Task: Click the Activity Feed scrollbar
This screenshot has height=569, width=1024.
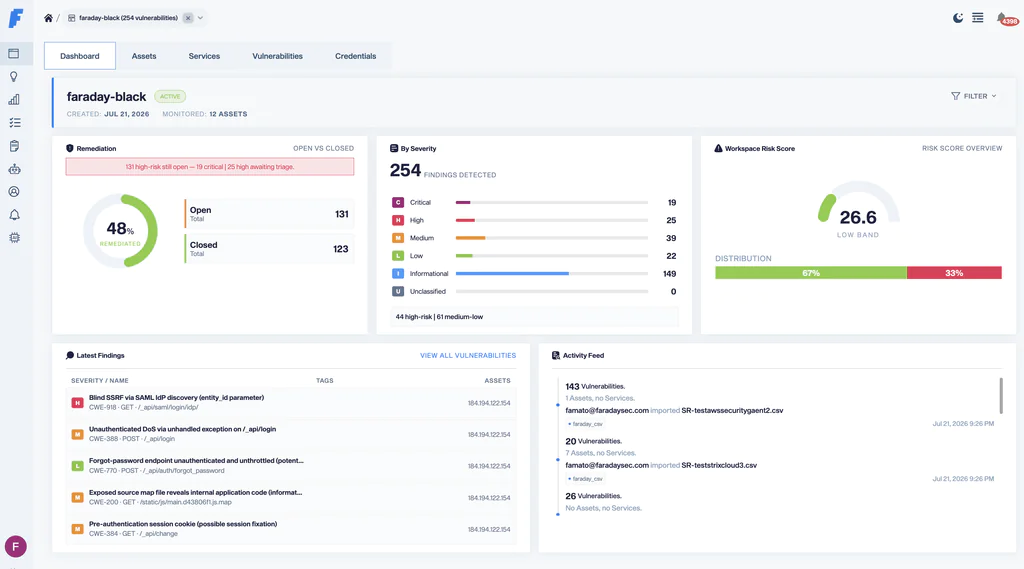Action: click(x=1000, y=395)
